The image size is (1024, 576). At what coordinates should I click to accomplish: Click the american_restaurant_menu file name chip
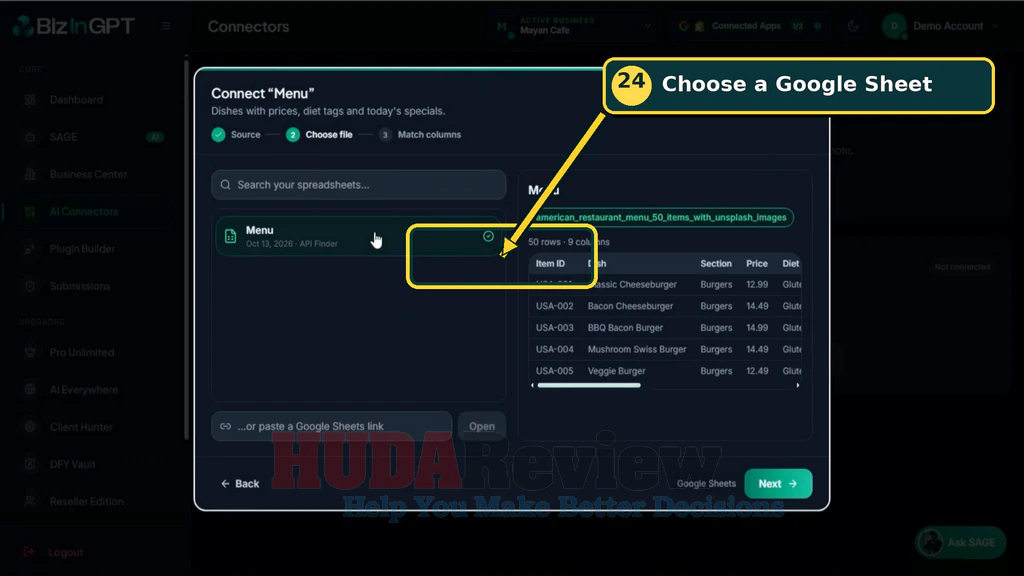point(662,217)
